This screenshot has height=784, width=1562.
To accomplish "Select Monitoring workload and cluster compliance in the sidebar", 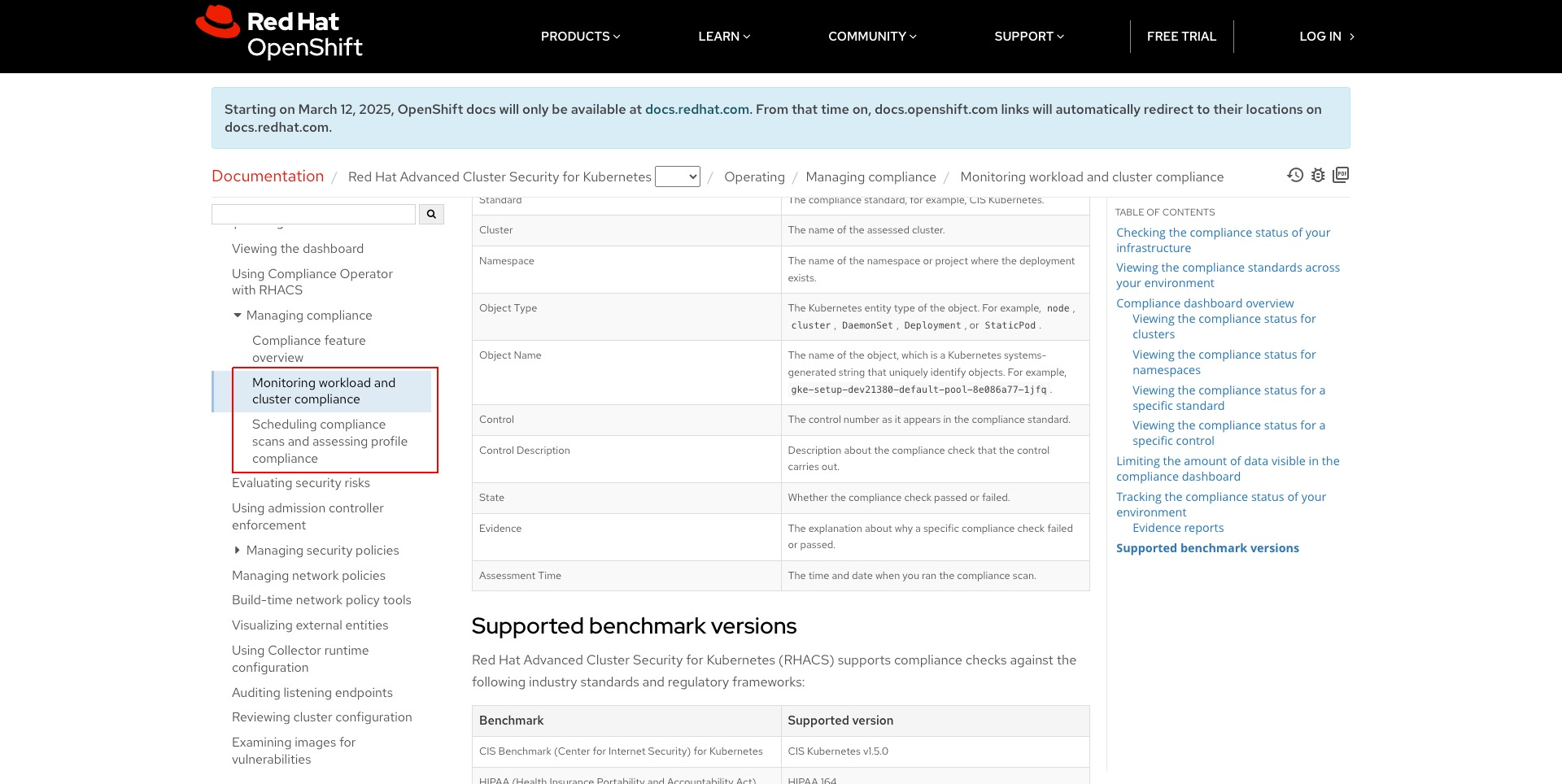I will (x=324, y=391).
